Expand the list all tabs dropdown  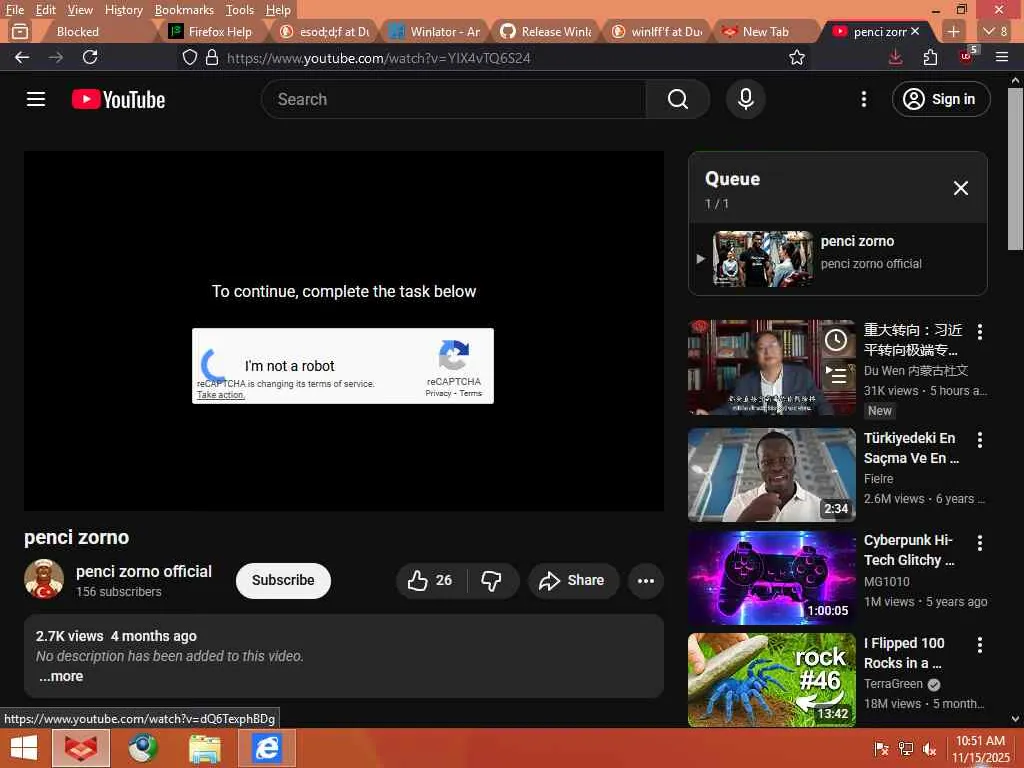pos(995,31)
